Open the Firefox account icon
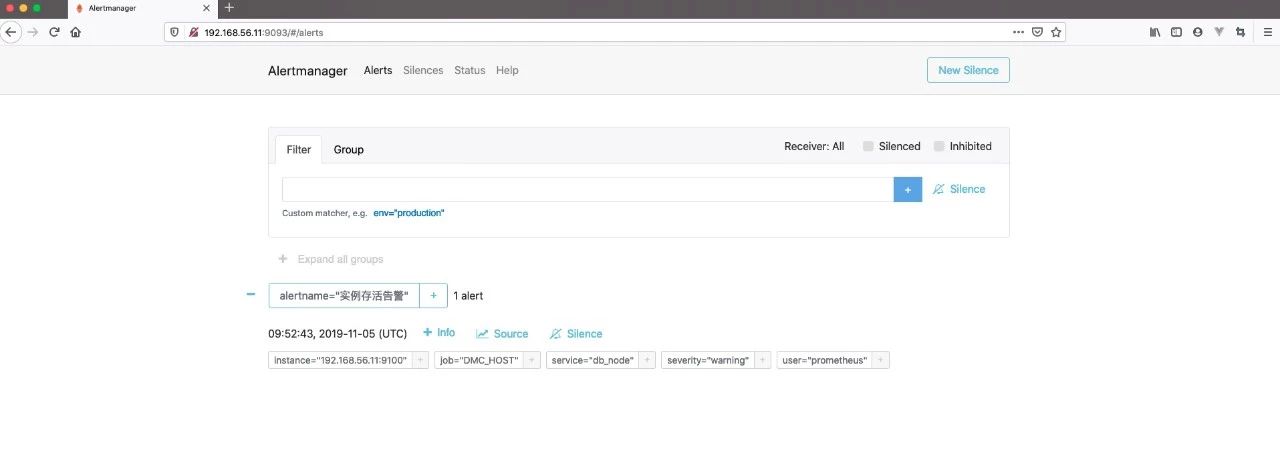1280x461 pixels. tap(1197, 32)
